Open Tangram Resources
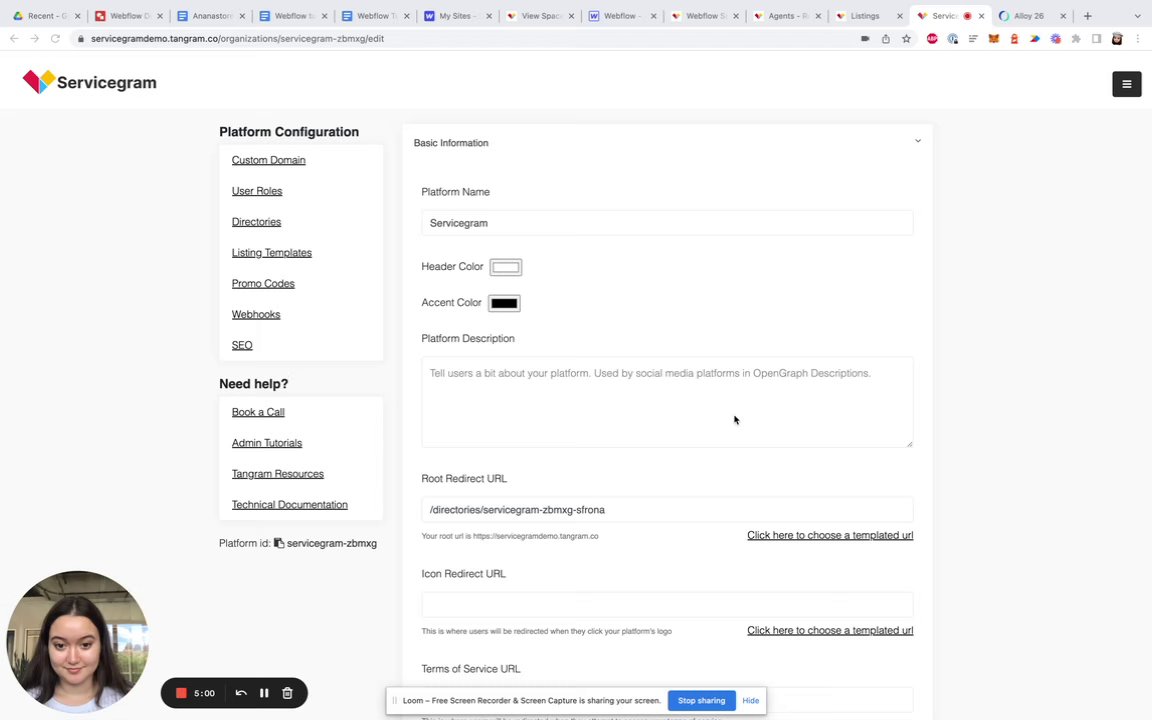1152x720 pixels. pos(278,474)
